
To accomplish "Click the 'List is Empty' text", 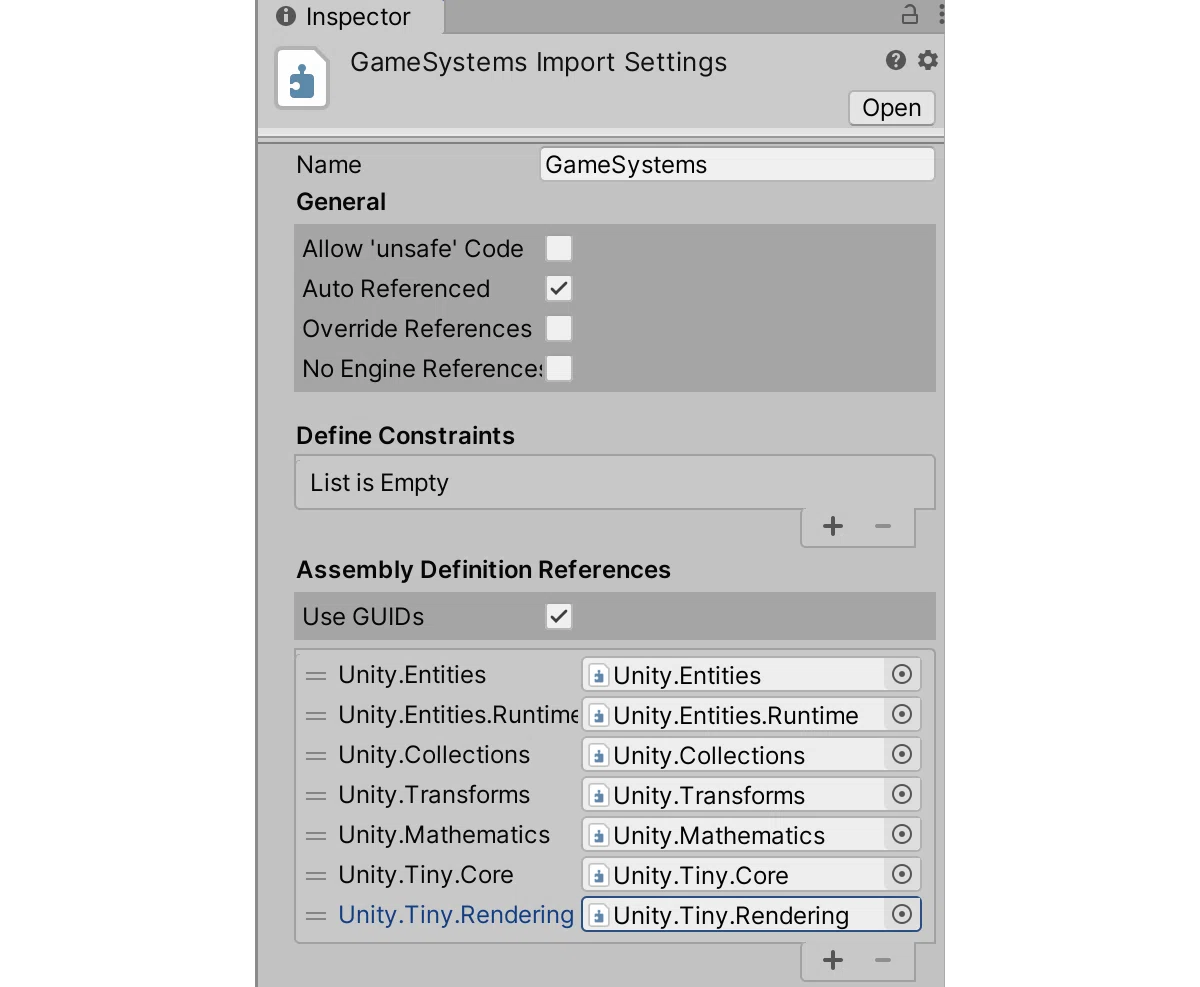I will coord(379,483).
